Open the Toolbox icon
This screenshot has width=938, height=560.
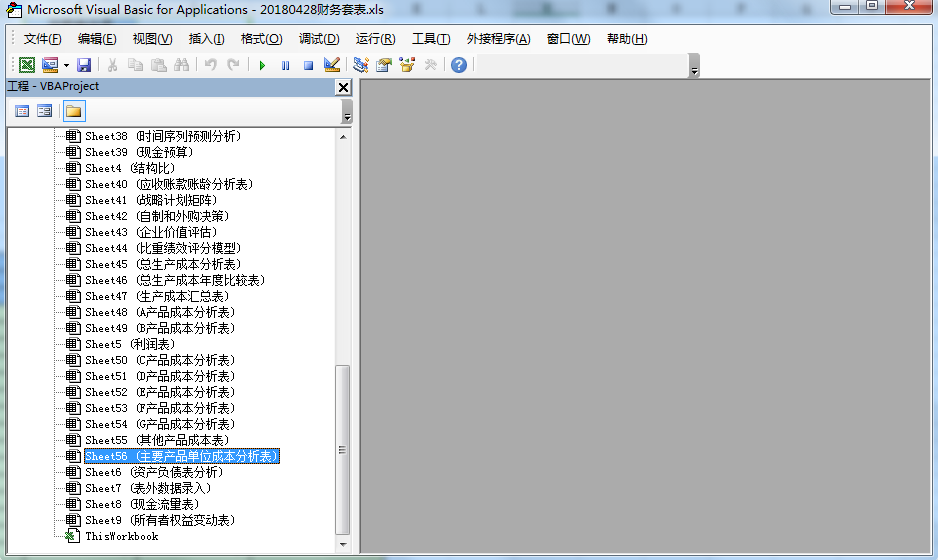click(x=430, y=65)
